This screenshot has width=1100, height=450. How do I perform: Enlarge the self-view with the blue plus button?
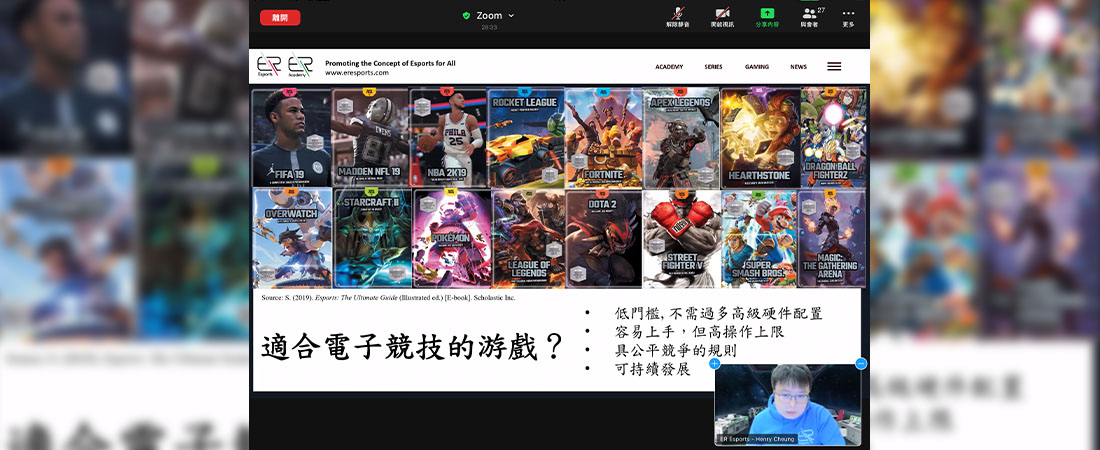click(714, 364)
